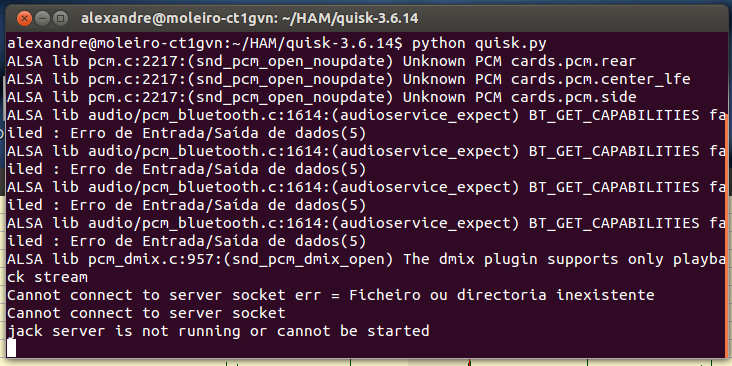Close the terminal window with the orange button
732x366 pixels.
point(24,19)
